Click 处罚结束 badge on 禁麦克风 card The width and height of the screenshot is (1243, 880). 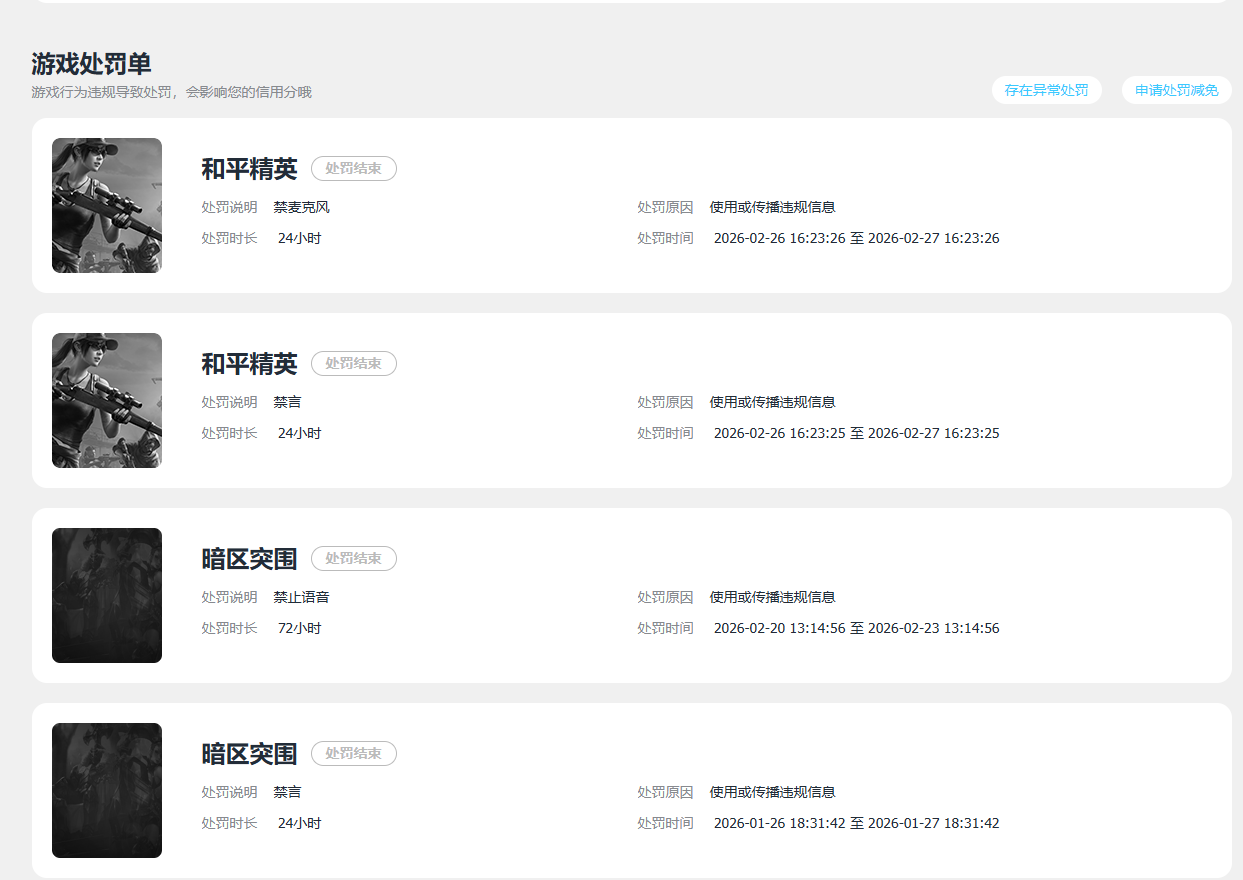354,169
